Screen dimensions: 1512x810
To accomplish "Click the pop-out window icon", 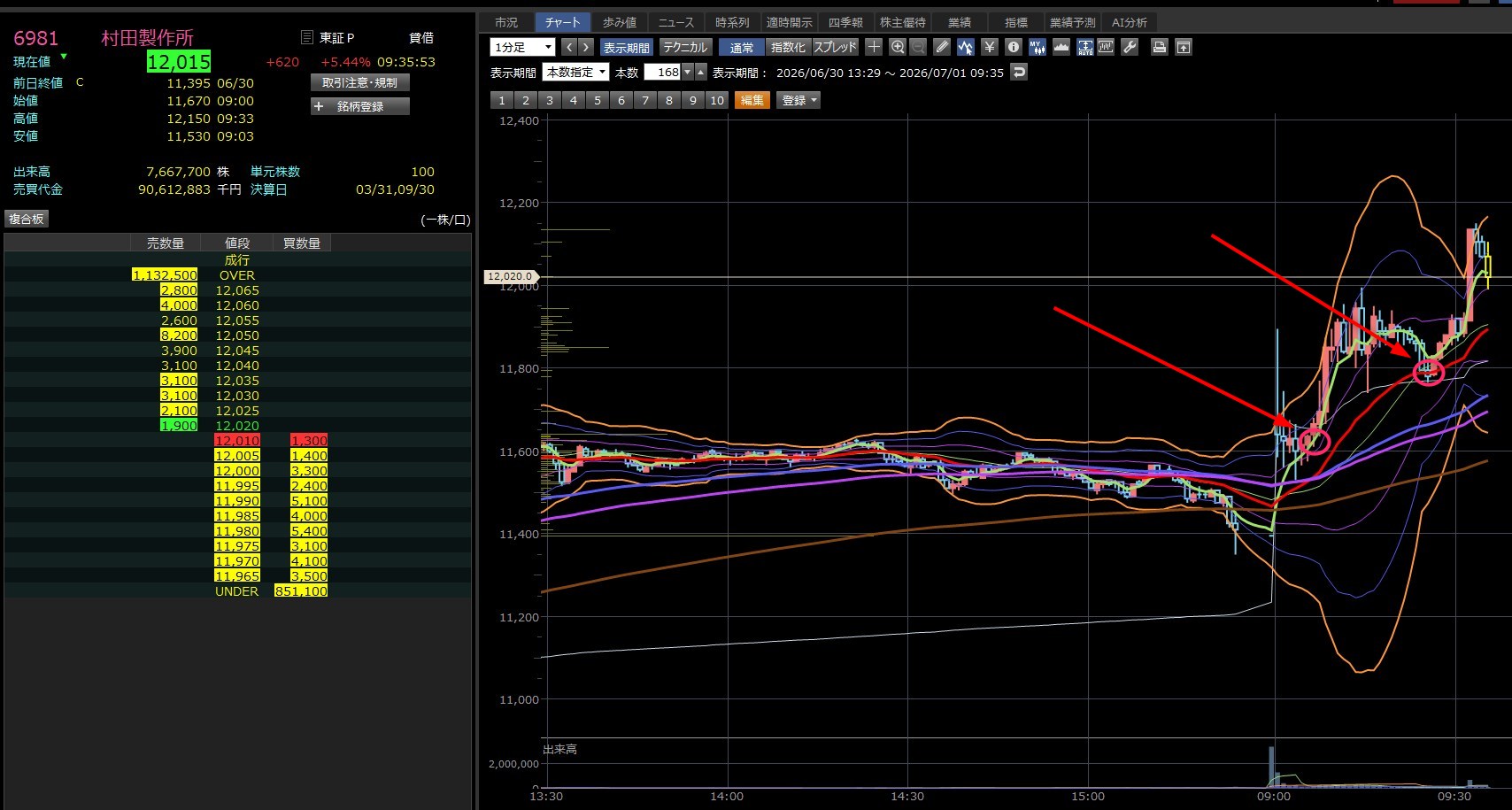I will click(x=1184, y=47).
